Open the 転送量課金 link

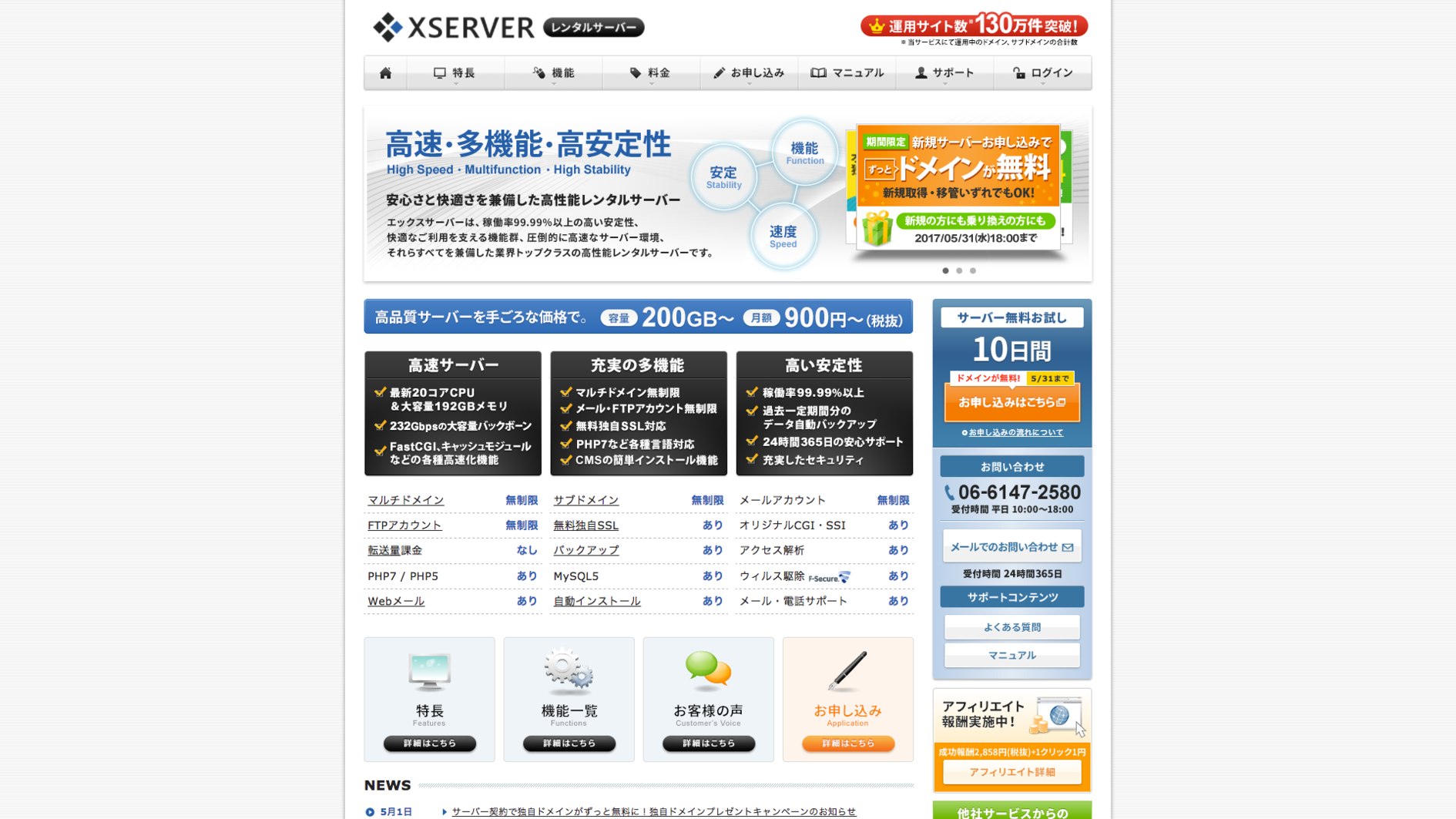(394, 551)
